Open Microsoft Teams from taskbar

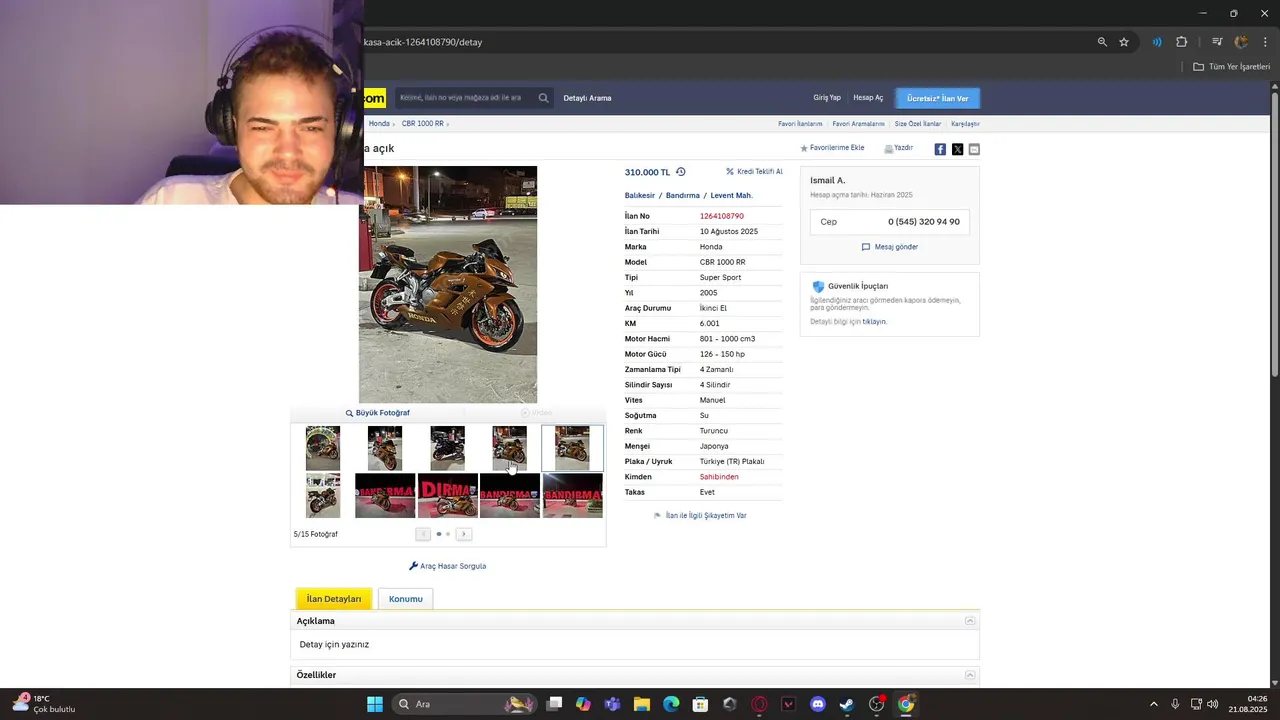pos(612,704)
